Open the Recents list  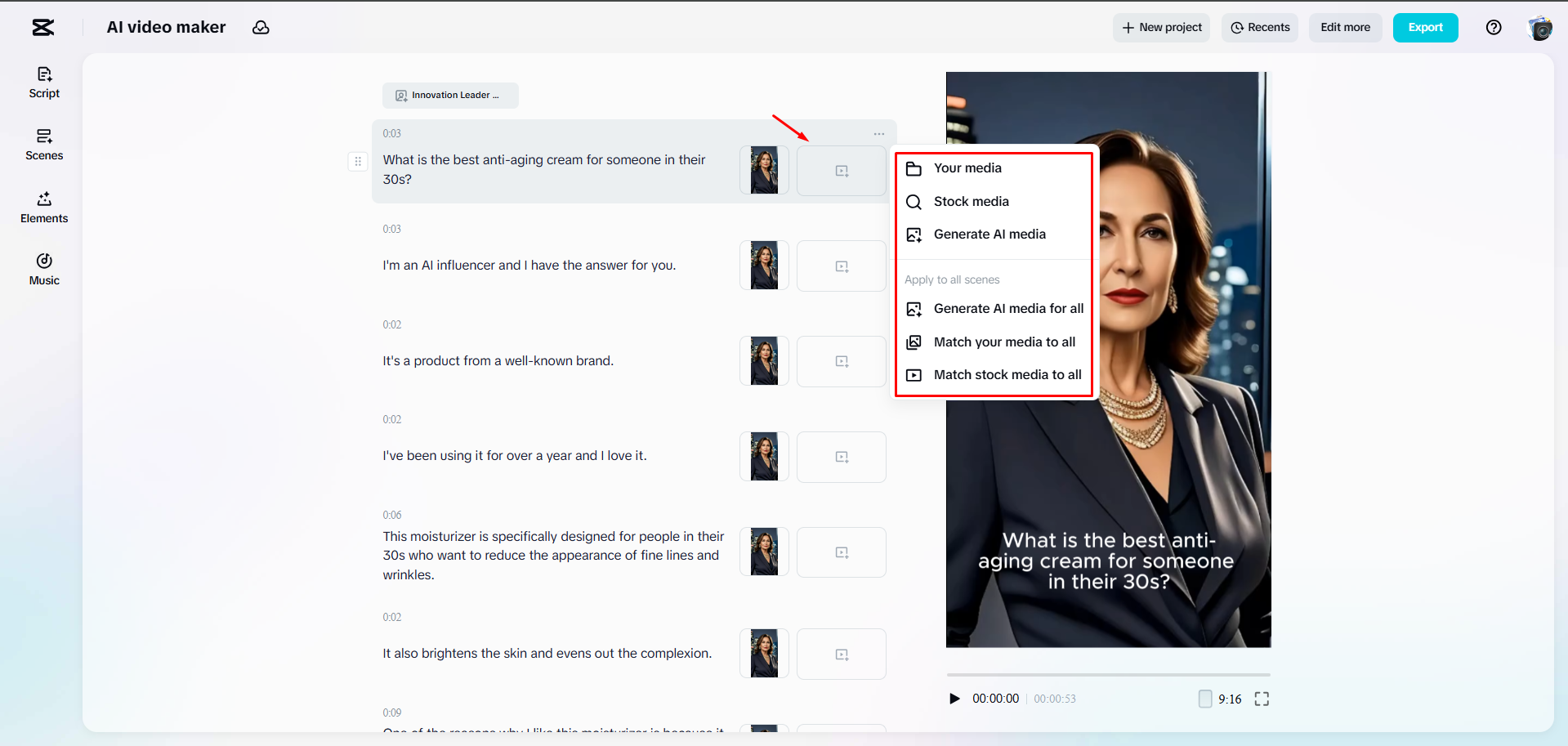[x=1260, y=28]
